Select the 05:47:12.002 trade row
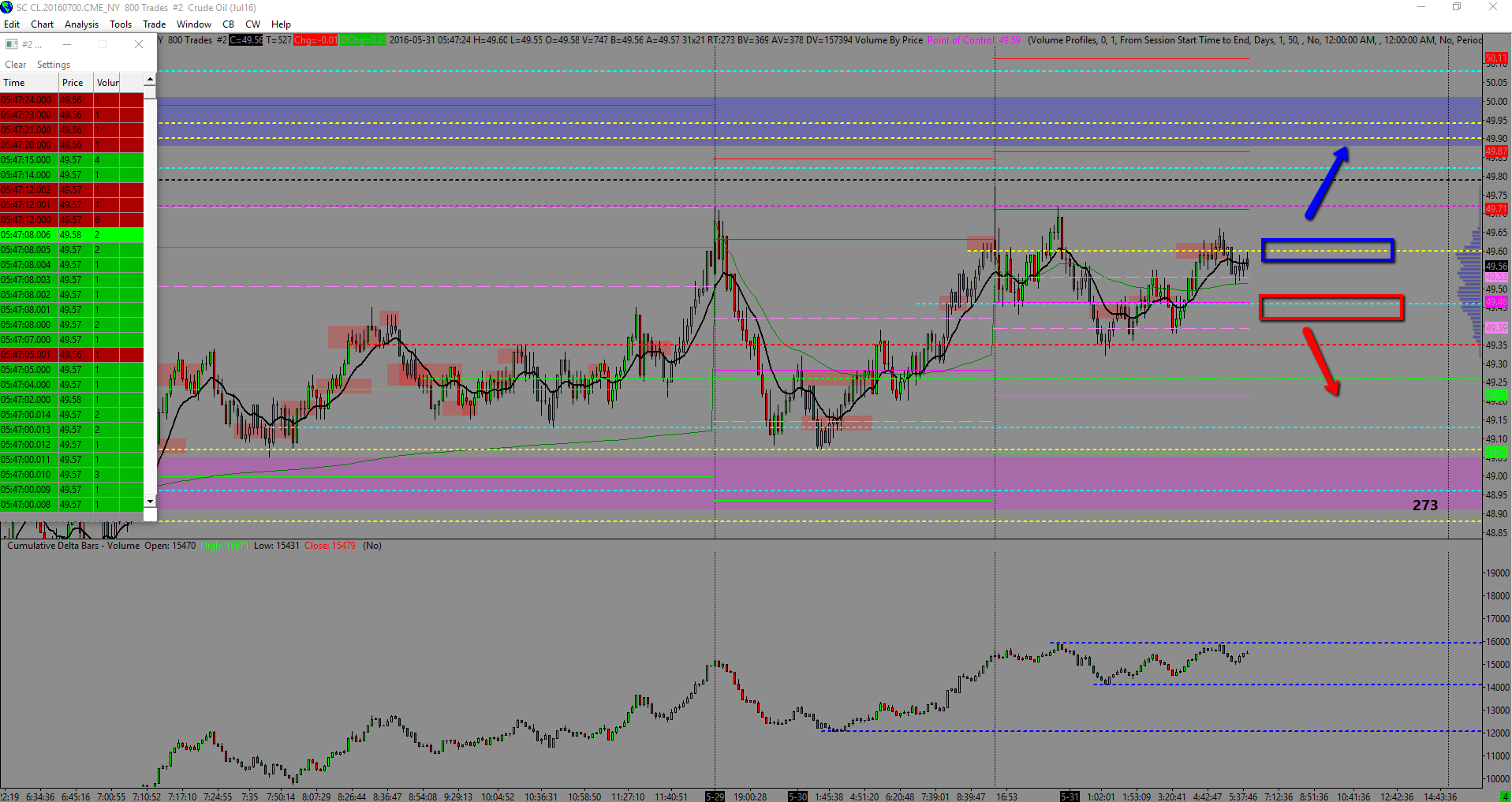The width and height of the screenshot is (1512, 802). coord(72,190)
